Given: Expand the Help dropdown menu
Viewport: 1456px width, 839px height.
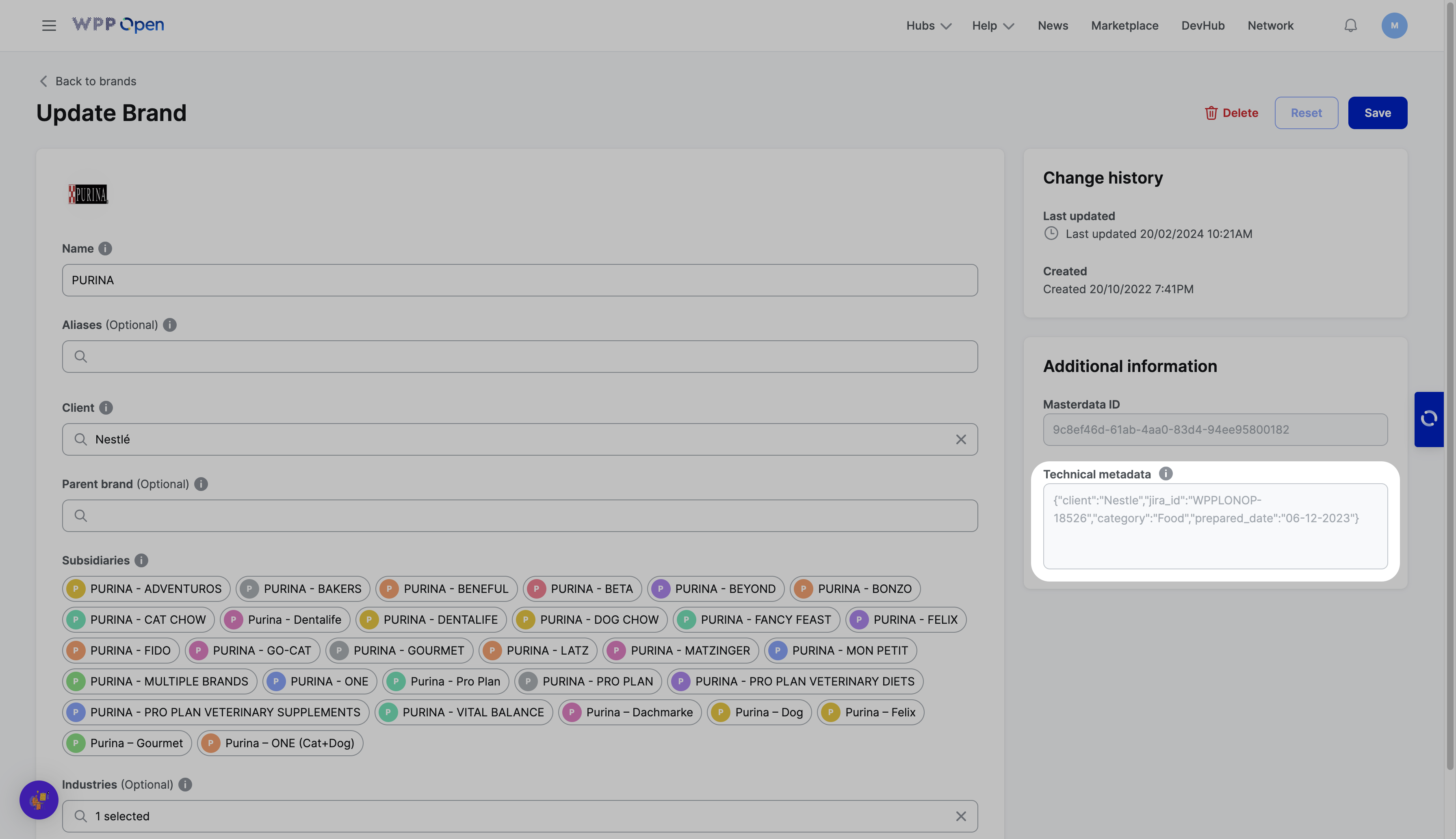Looking at the screenshot, I should 992,25.
